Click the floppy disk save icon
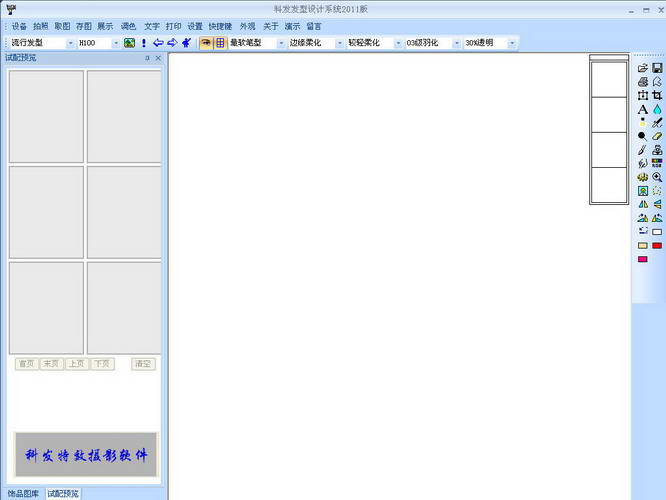 tap(657, 68)
